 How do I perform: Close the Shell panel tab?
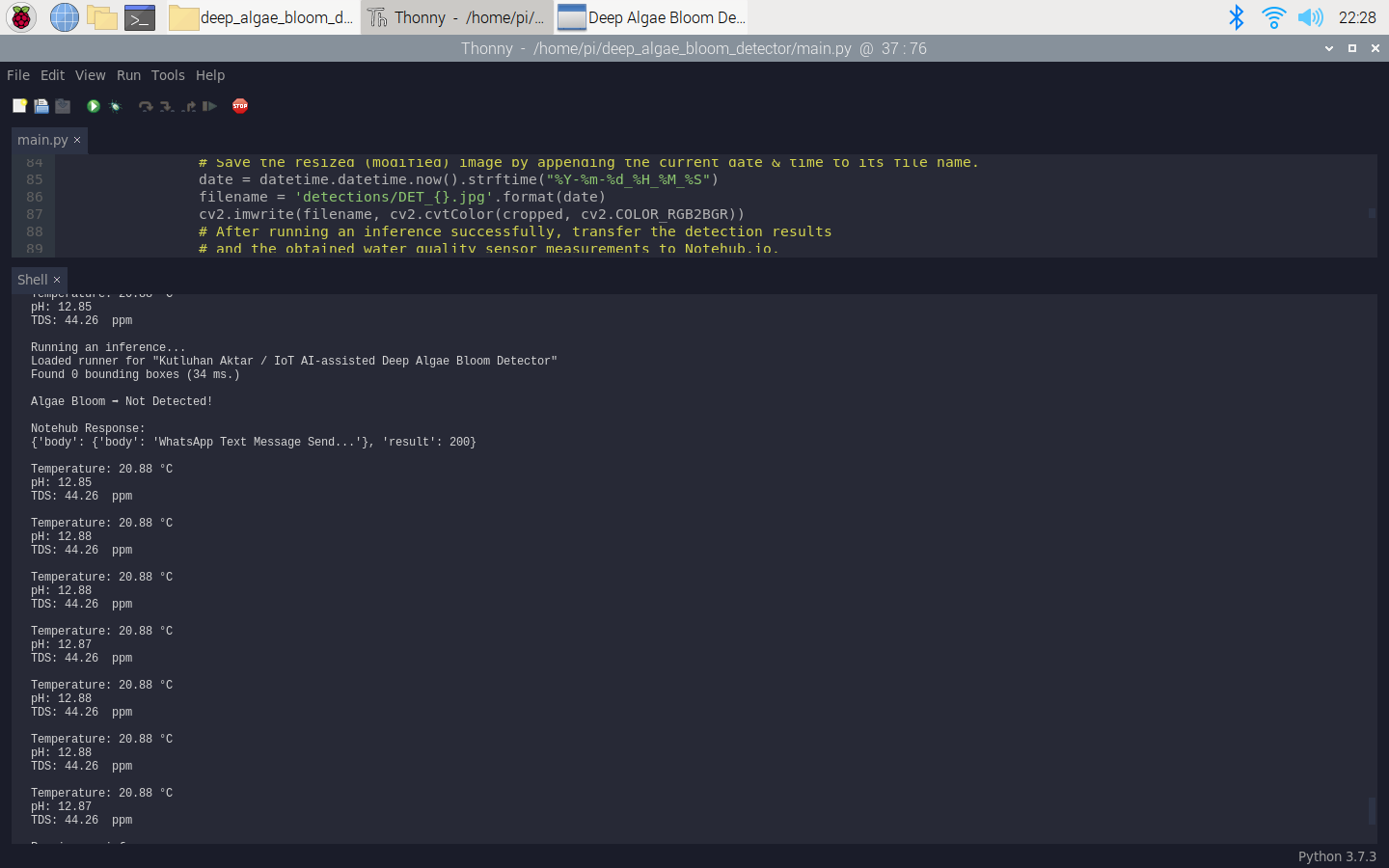pyautogui.click(x=57, y=281)
